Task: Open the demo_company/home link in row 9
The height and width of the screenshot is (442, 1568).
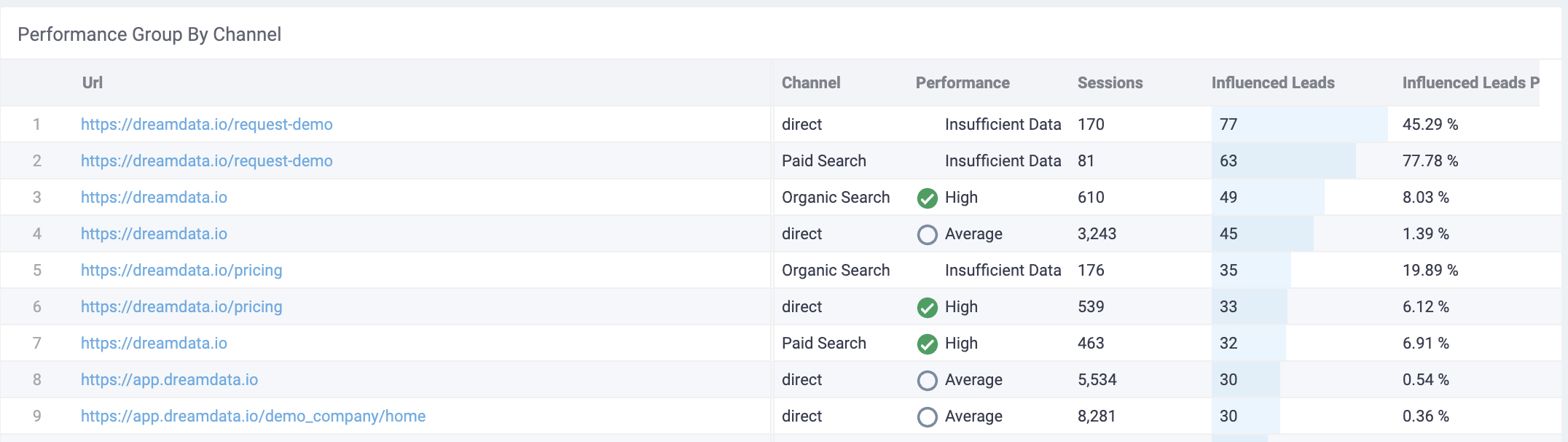Action: 253,416
